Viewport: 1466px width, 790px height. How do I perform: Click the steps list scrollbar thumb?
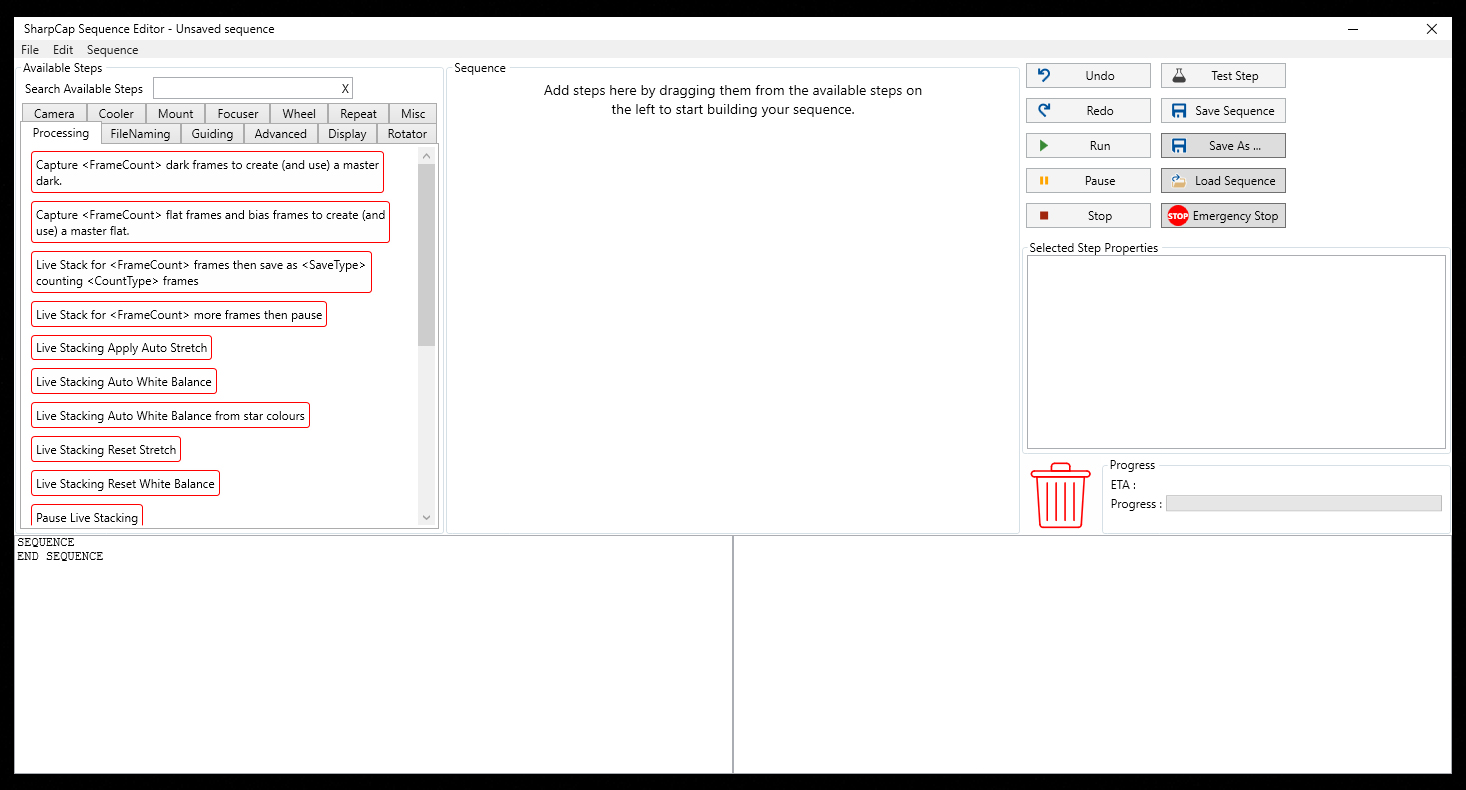pos(427,255)
